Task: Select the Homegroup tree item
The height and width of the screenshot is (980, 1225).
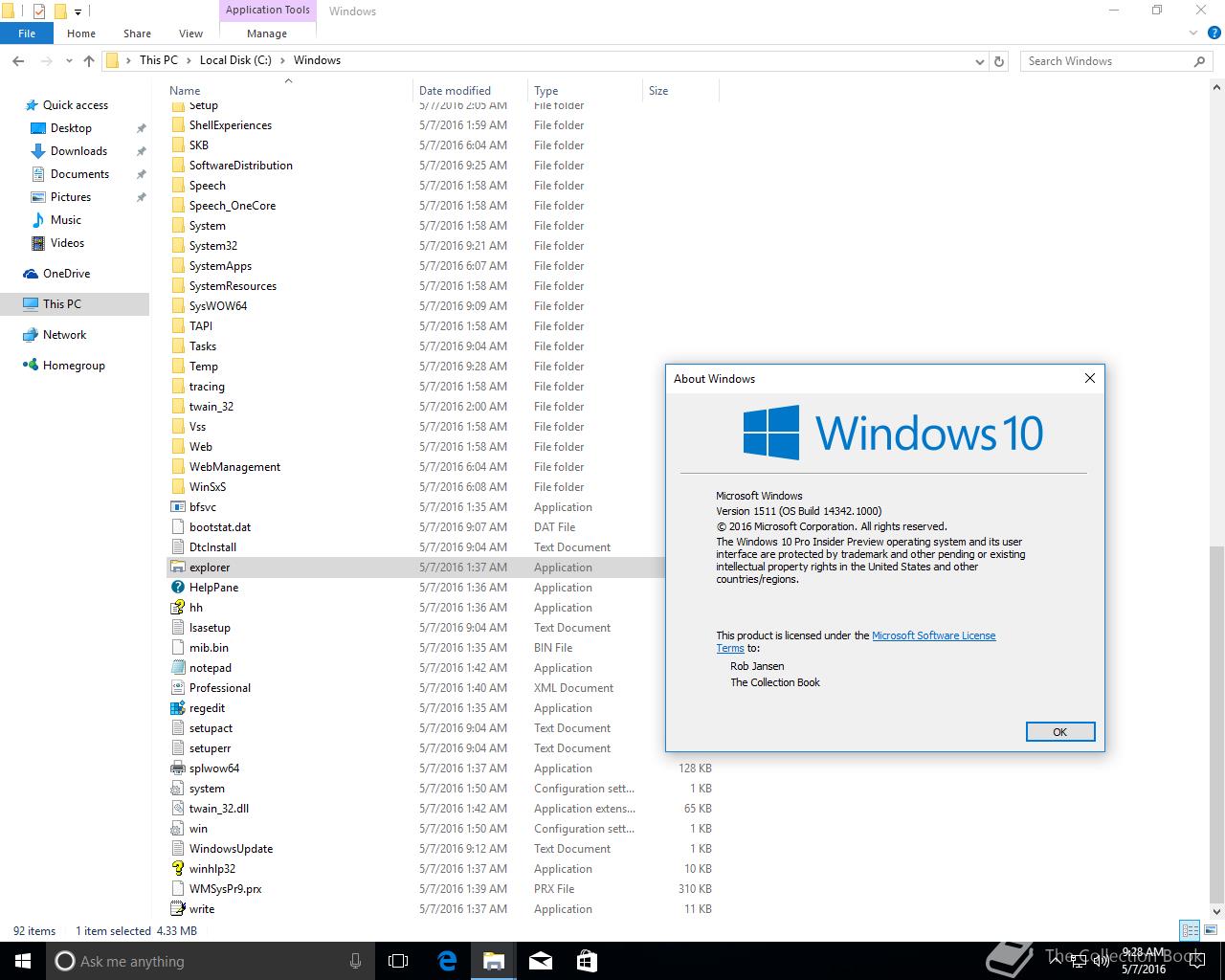Action: 74,366
